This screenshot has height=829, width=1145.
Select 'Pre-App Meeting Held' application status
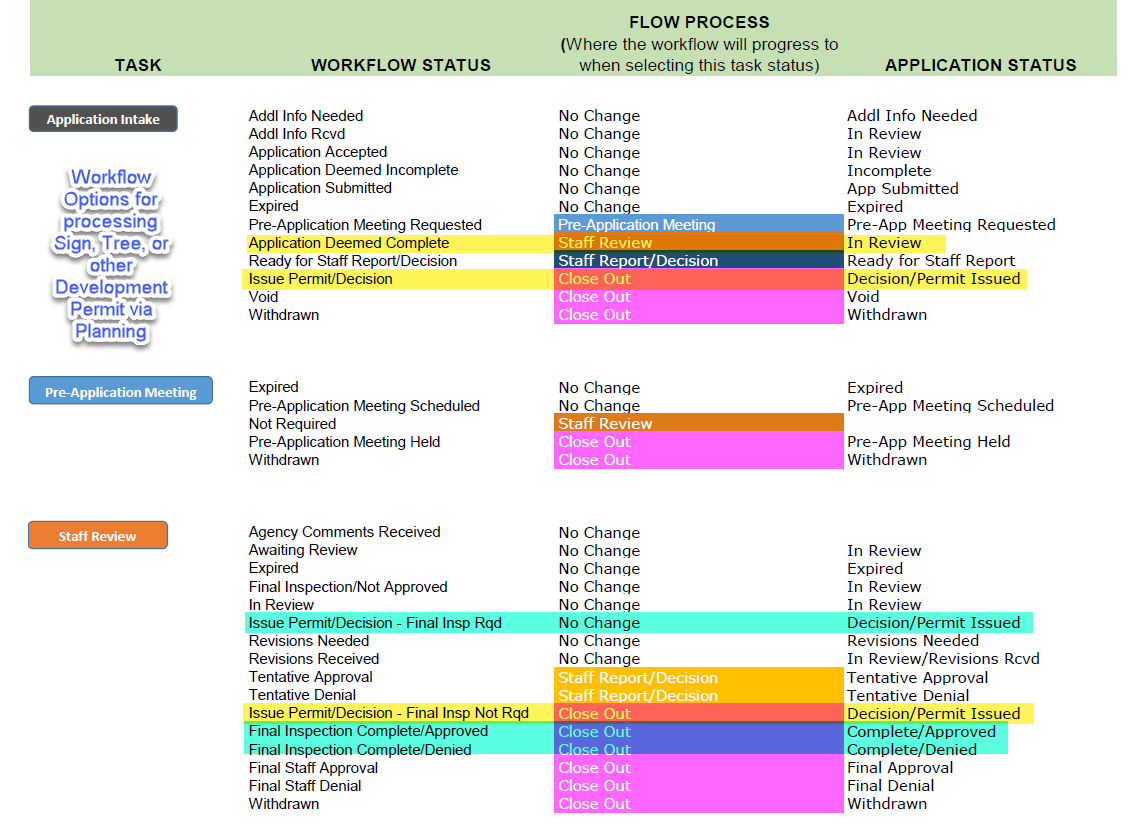[x=928, y=442]
